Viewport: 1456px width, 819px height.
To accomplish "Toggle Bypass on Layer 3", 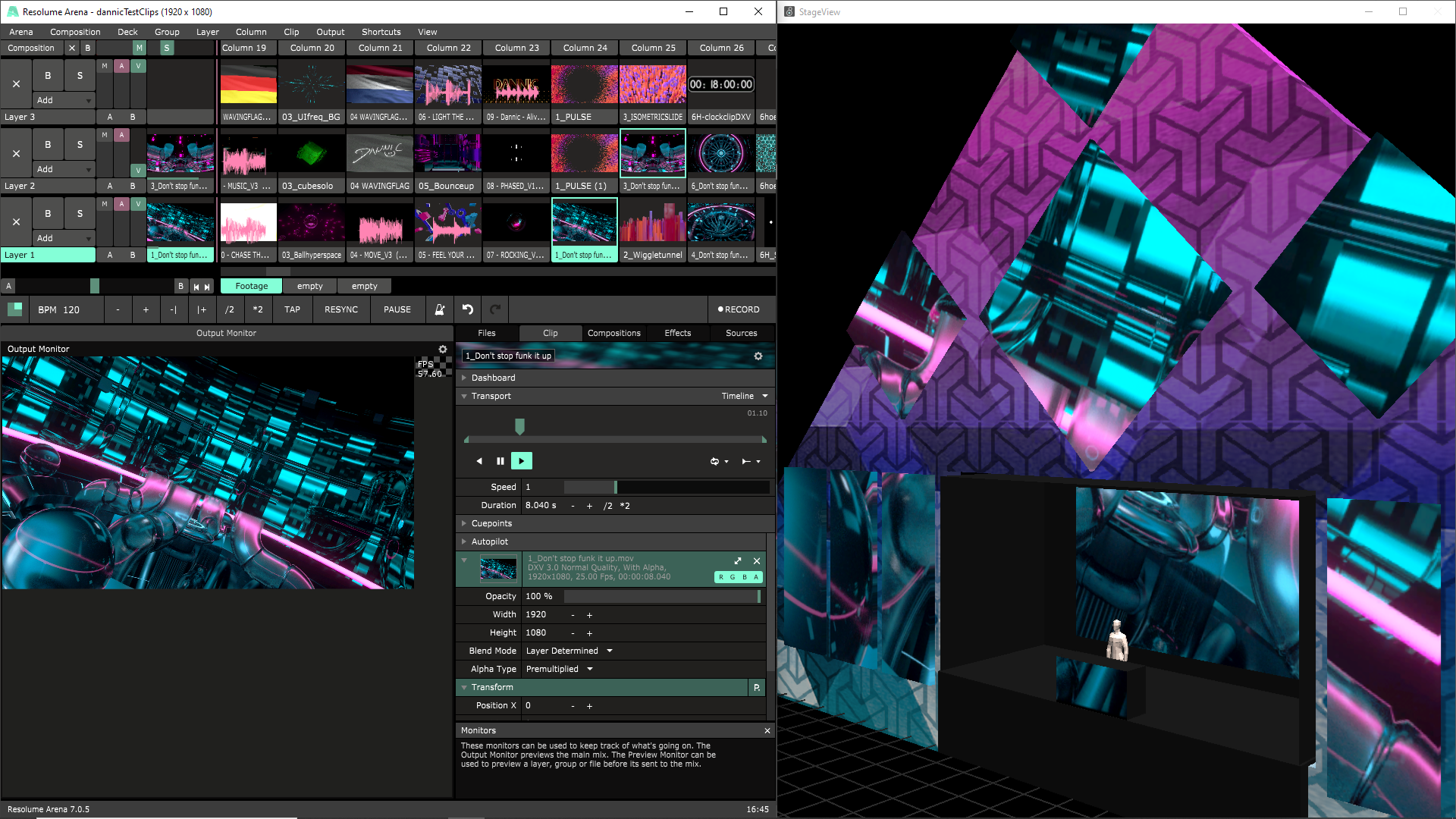I will 48,75.
